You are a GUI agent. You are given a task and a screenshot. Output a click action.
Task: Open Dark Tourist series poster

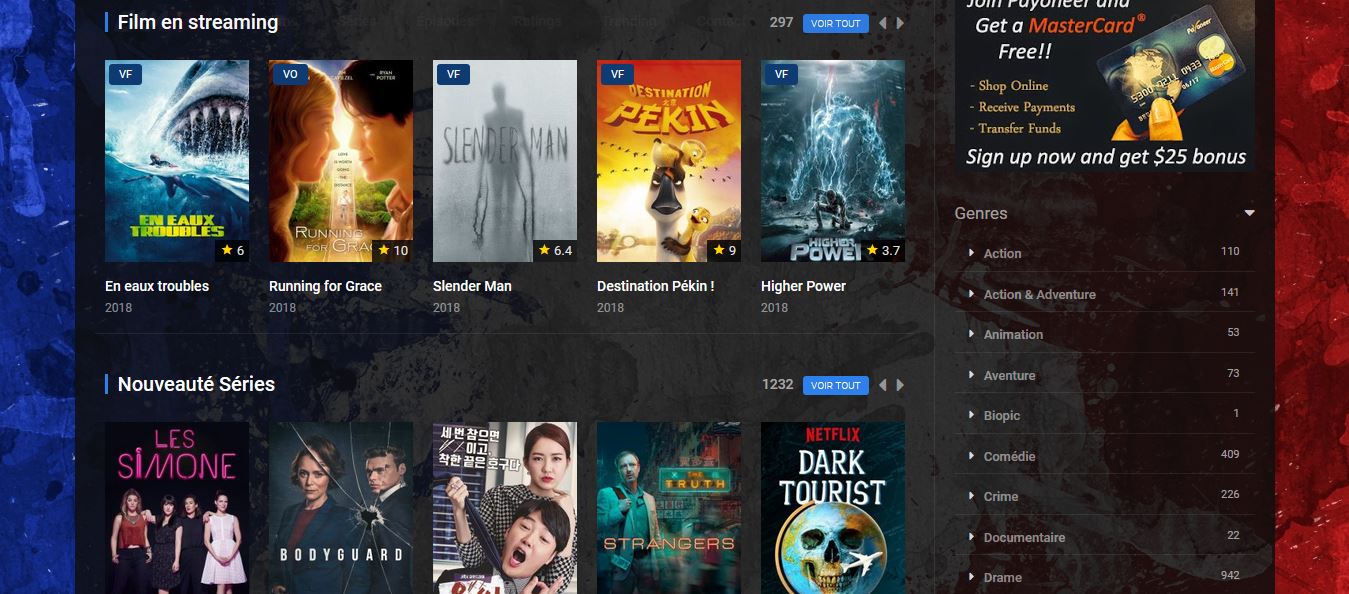[833, 508]
